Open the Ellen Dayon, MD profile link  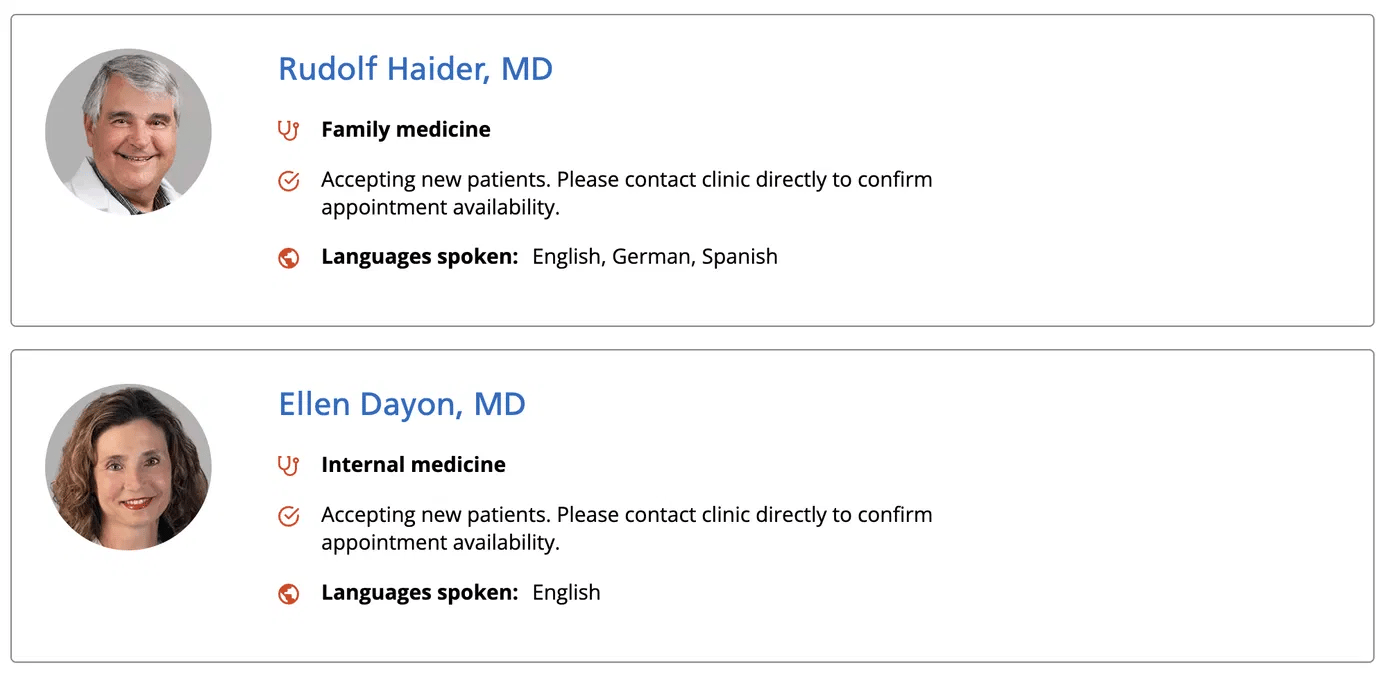(402, 404)
